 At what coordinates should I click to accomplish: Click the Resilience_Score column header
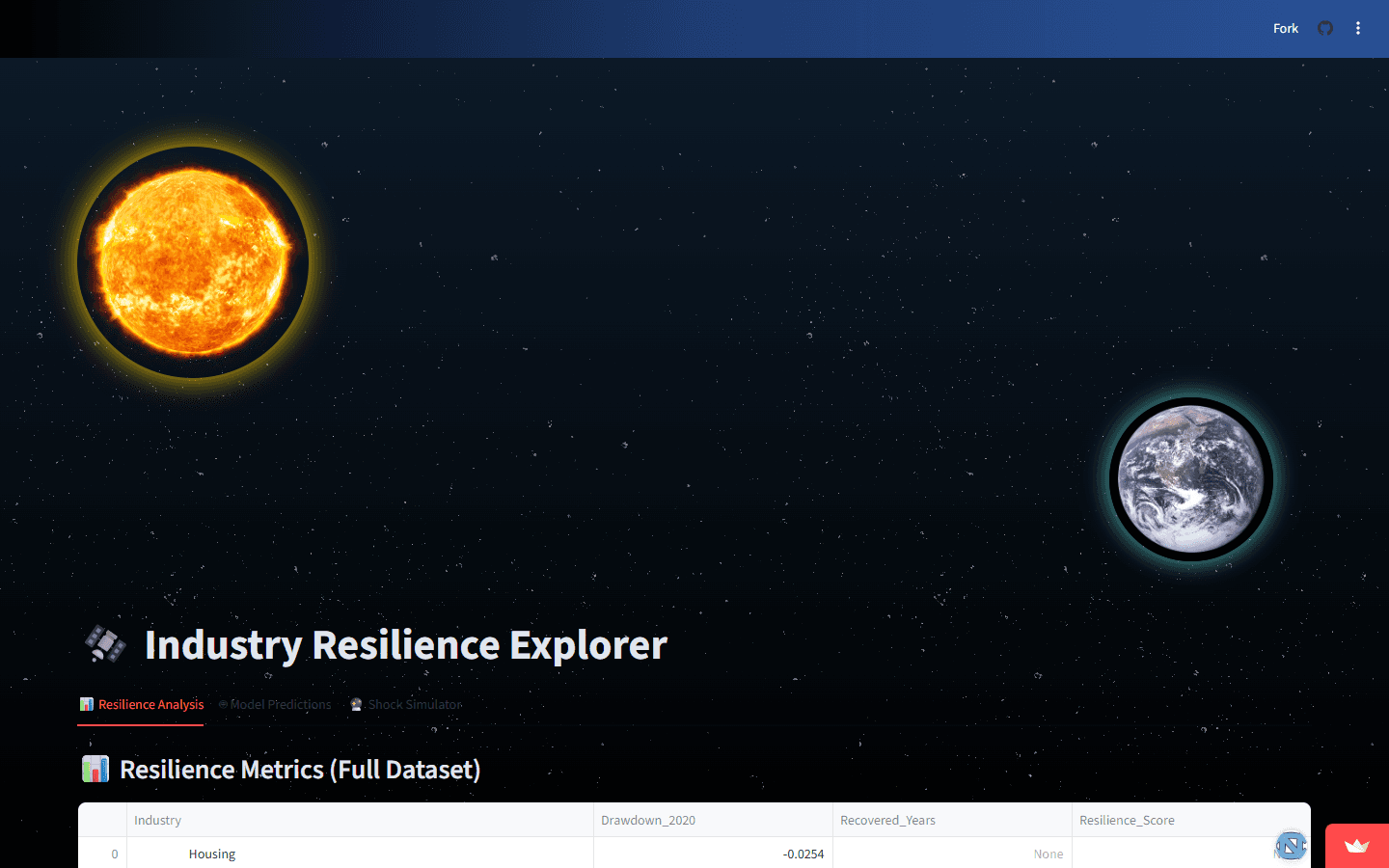point(1191,820)
